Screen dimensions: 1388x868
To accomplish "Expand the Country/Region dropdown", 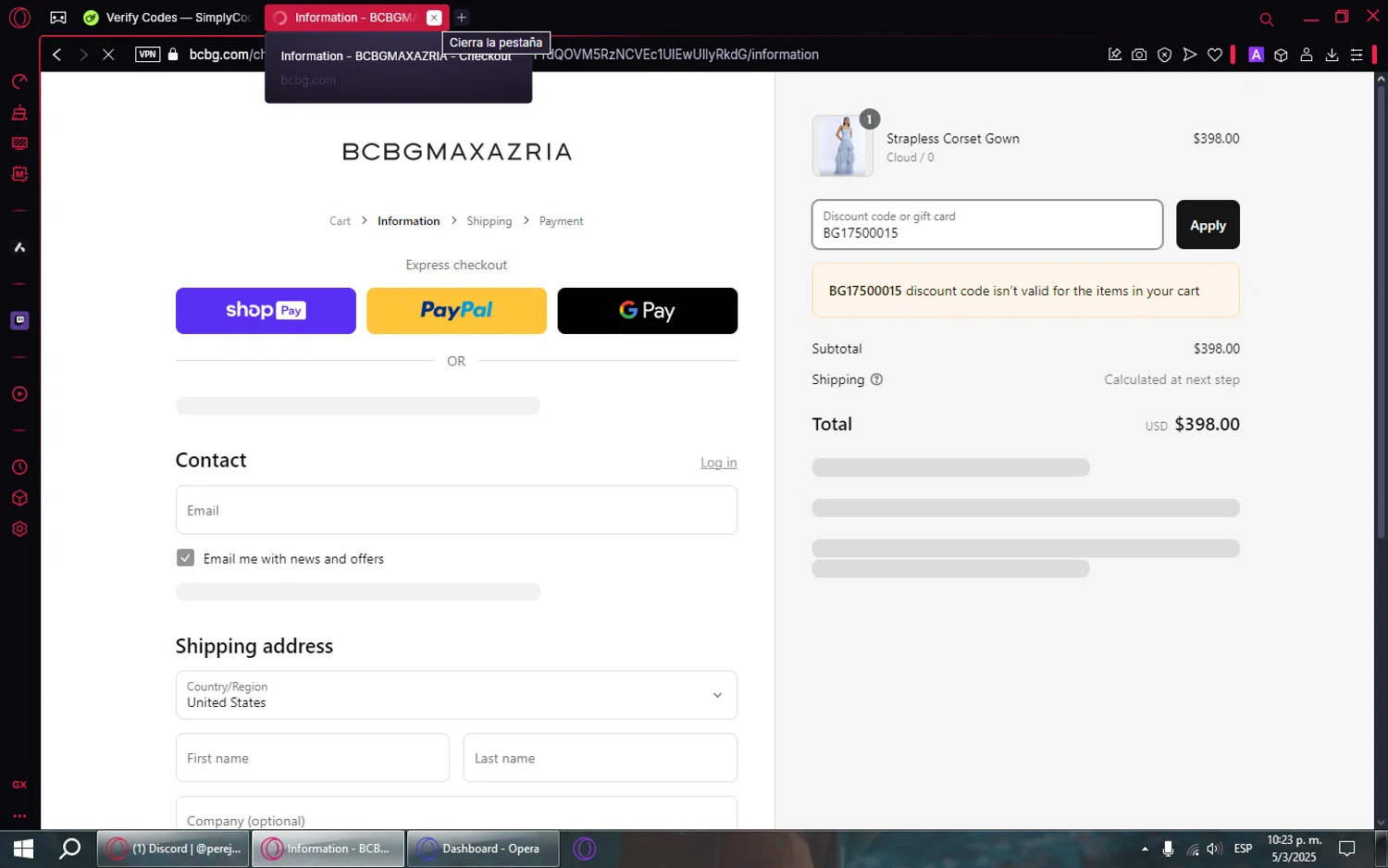I will coord(456,695).
